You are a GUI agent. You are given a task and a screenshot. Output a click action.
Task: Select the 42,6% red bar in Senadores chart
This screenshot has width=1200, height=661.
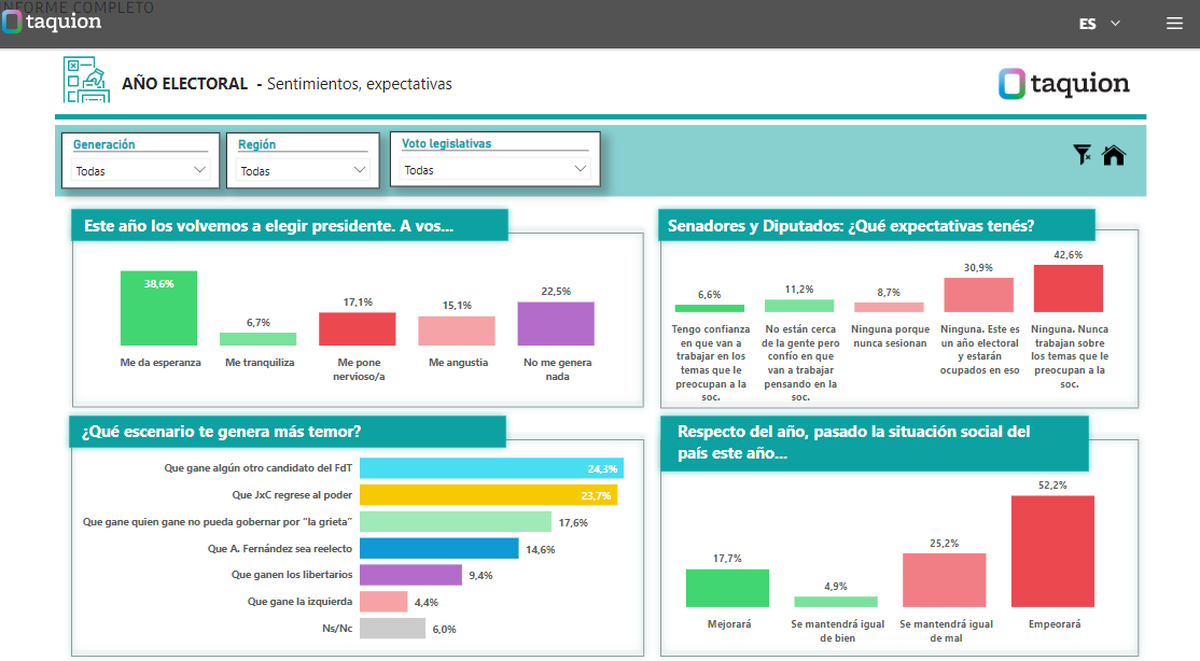coord(1068,288)
